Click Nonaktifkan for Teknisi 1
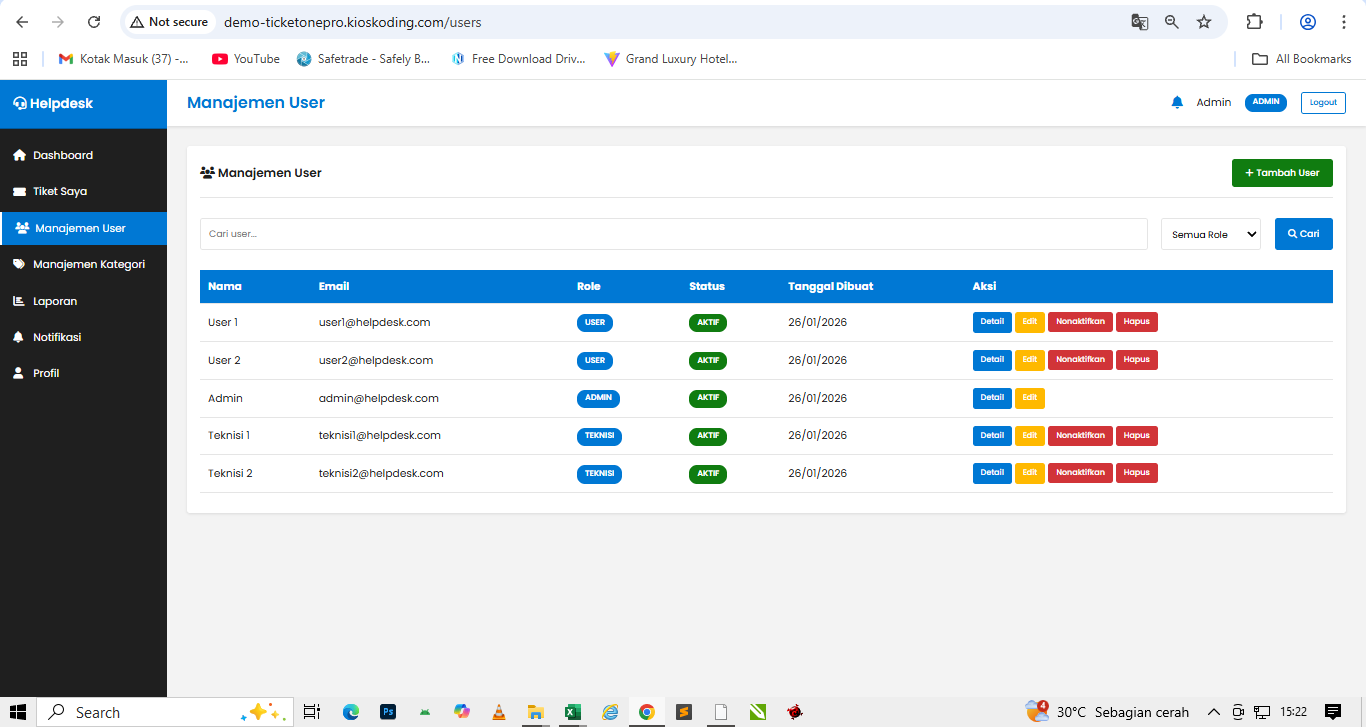The image size is (1366, 727). point(1080,435)
